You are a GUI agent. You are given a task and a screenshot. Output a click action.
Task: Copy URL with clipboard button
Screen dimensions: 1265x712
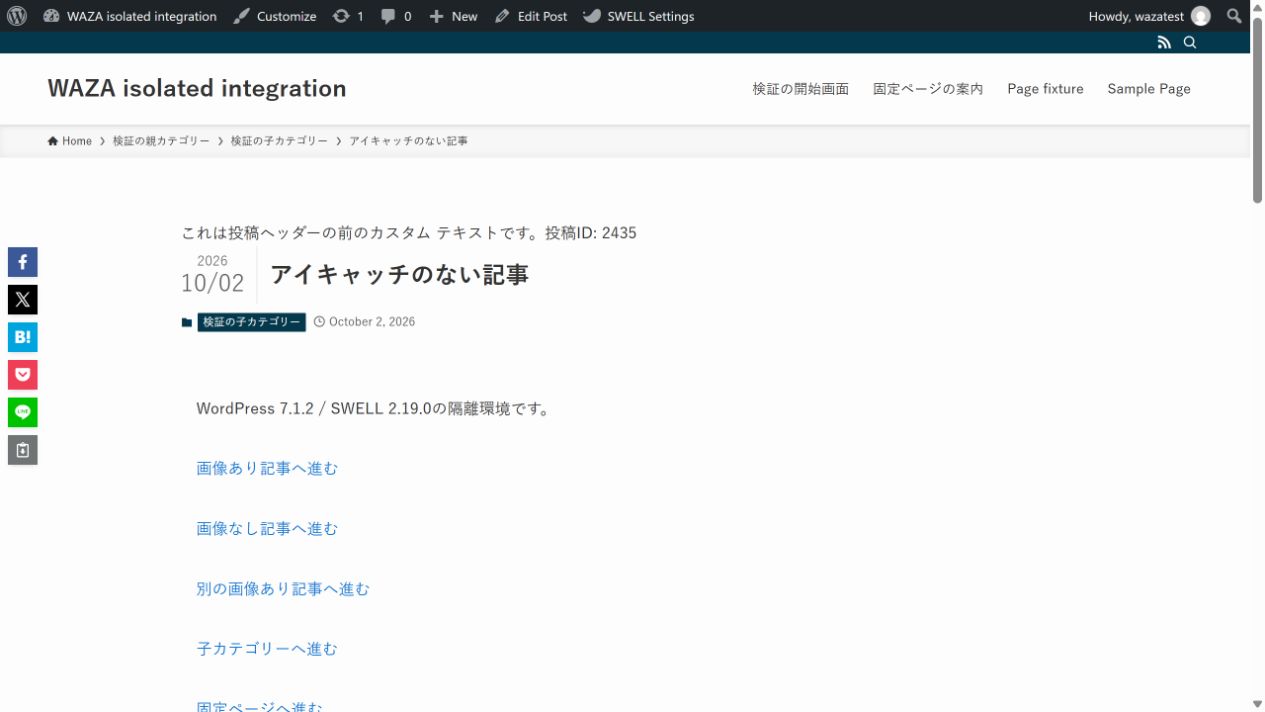23,450
